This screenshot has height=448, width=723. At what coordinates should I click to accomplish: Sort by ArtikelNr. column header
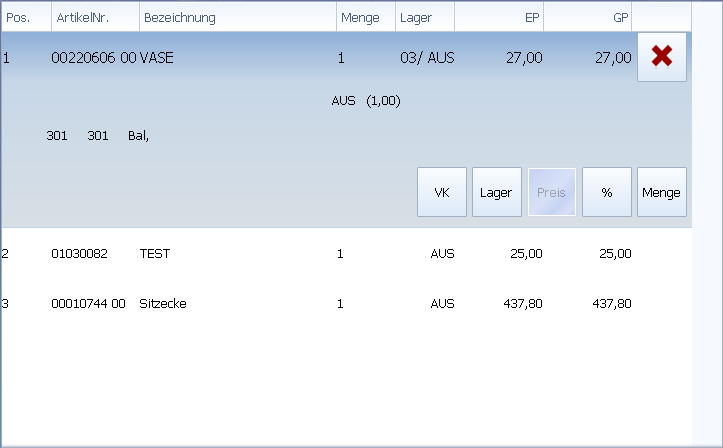coord(95,17)
